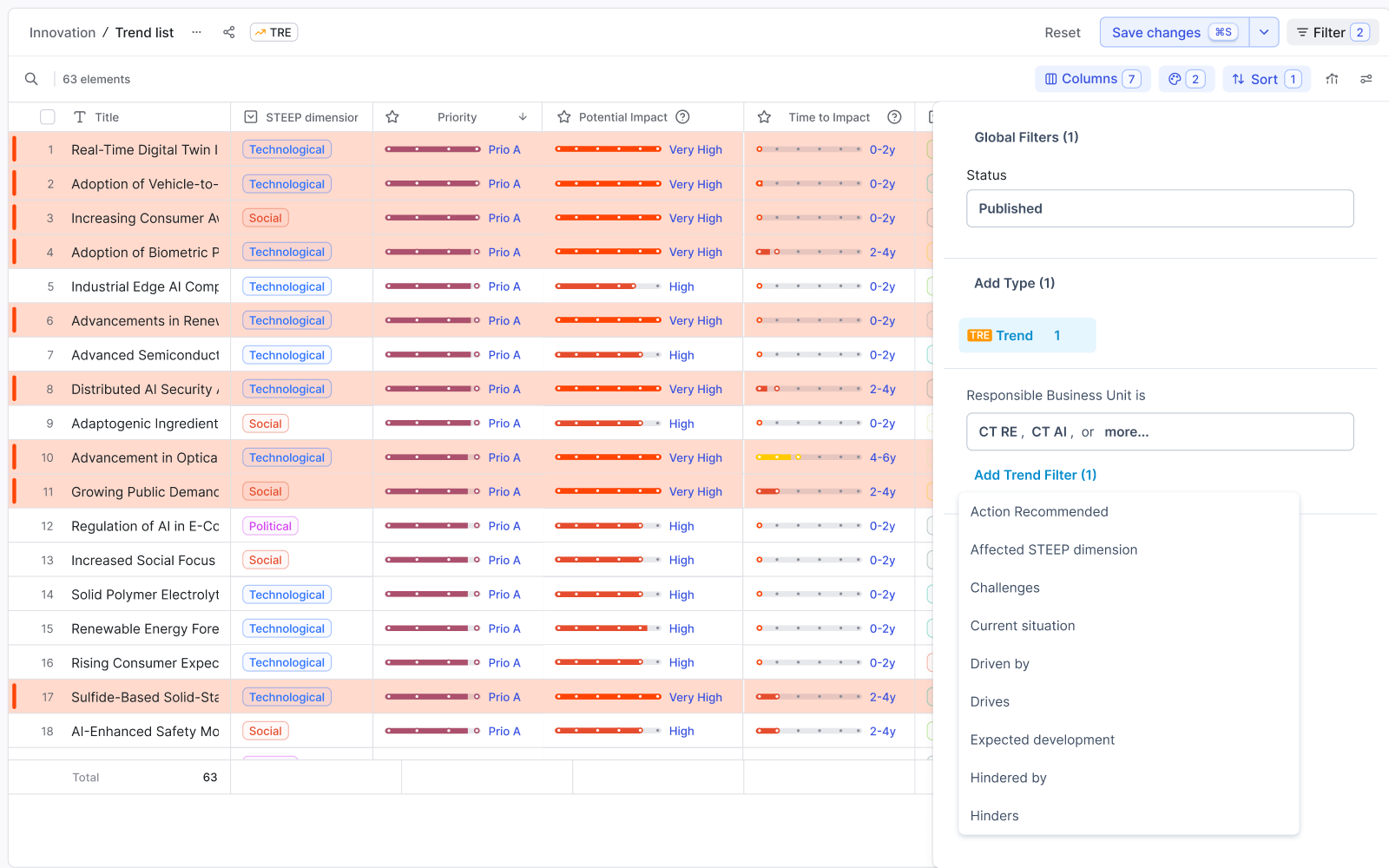Click the Time to Impact help icon

895,117
